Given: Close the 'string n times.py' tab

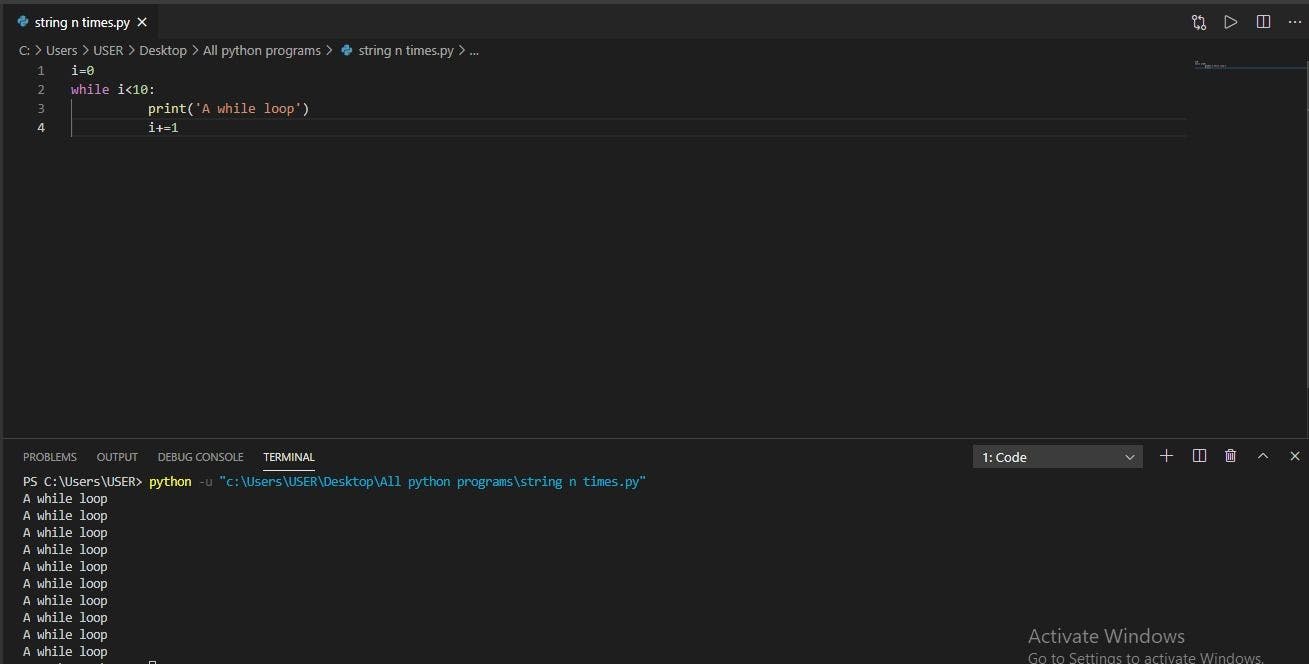Looking at the screenshot, I should 142,22.
